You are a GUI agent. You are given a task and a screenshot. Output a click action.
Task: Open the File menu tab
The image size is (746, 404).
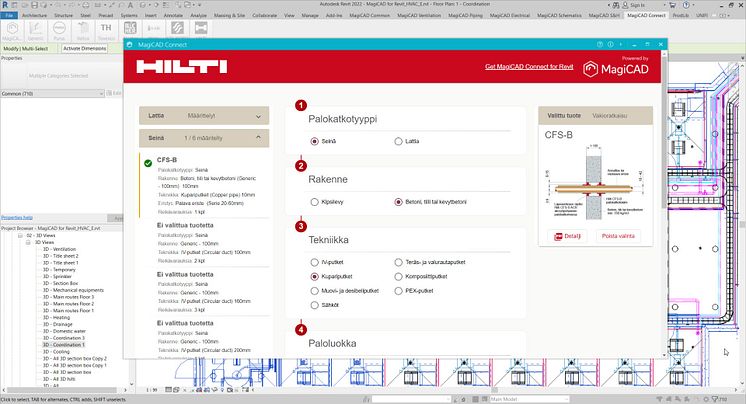point(9,15)
